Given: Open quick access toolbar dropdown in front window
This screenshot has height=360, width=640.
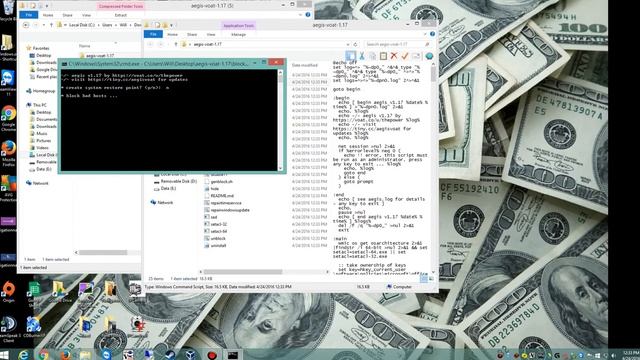Looking at the screenshot, I should [171, 25].
